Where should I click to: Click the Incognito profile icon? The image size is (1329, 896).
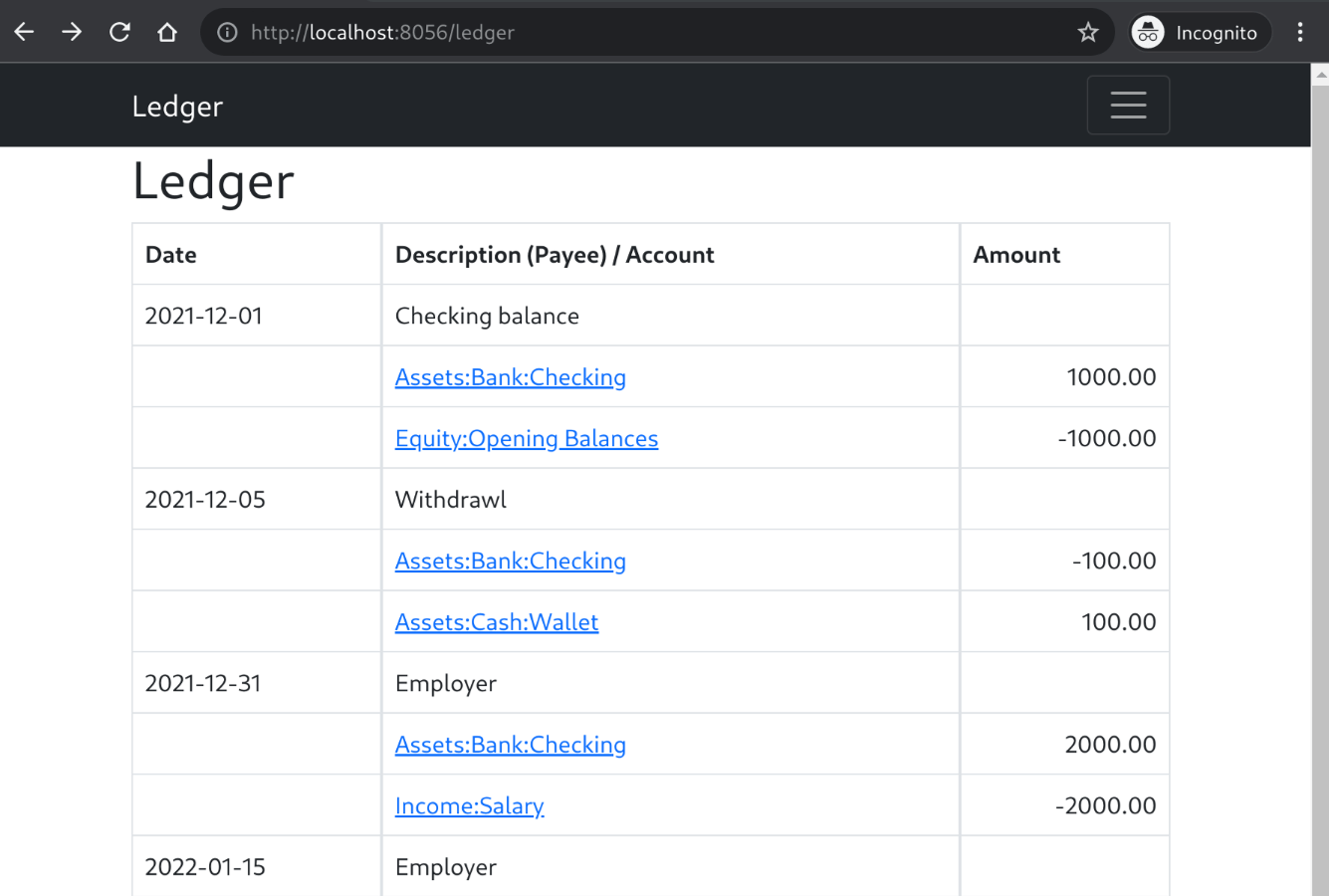click(x=1147, y=31)
